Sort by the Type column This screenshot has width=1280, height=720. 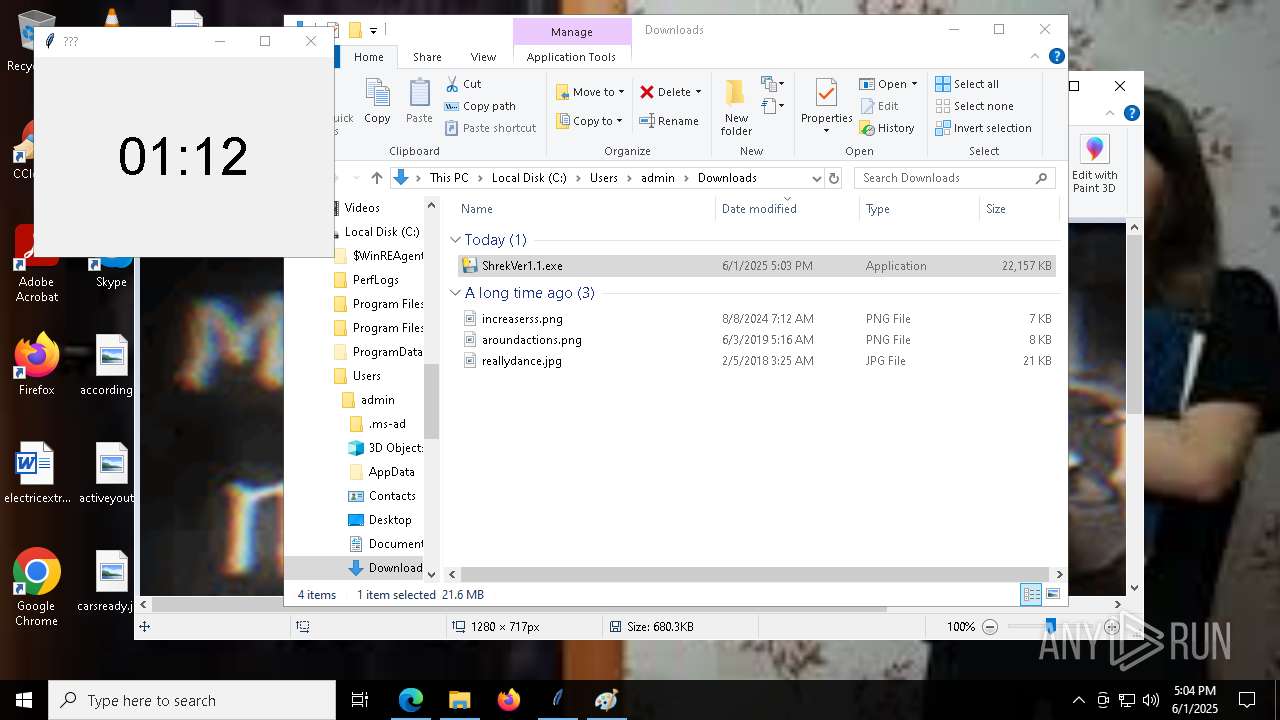coord(919,209)
